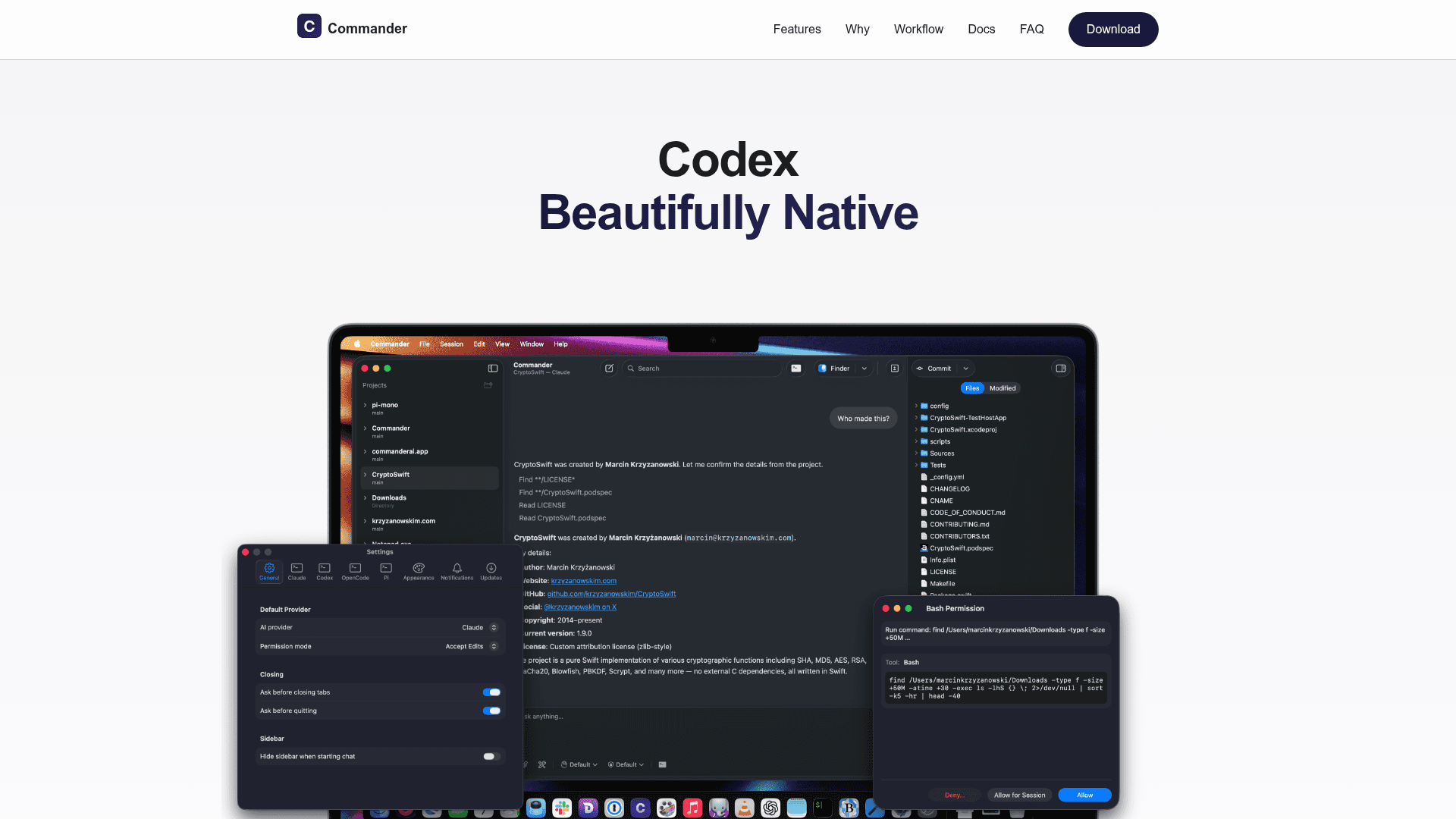This screenshot has width=1456, height=819.
Task: Open the Notifications bell settings icon
Action: coord(457,570)
